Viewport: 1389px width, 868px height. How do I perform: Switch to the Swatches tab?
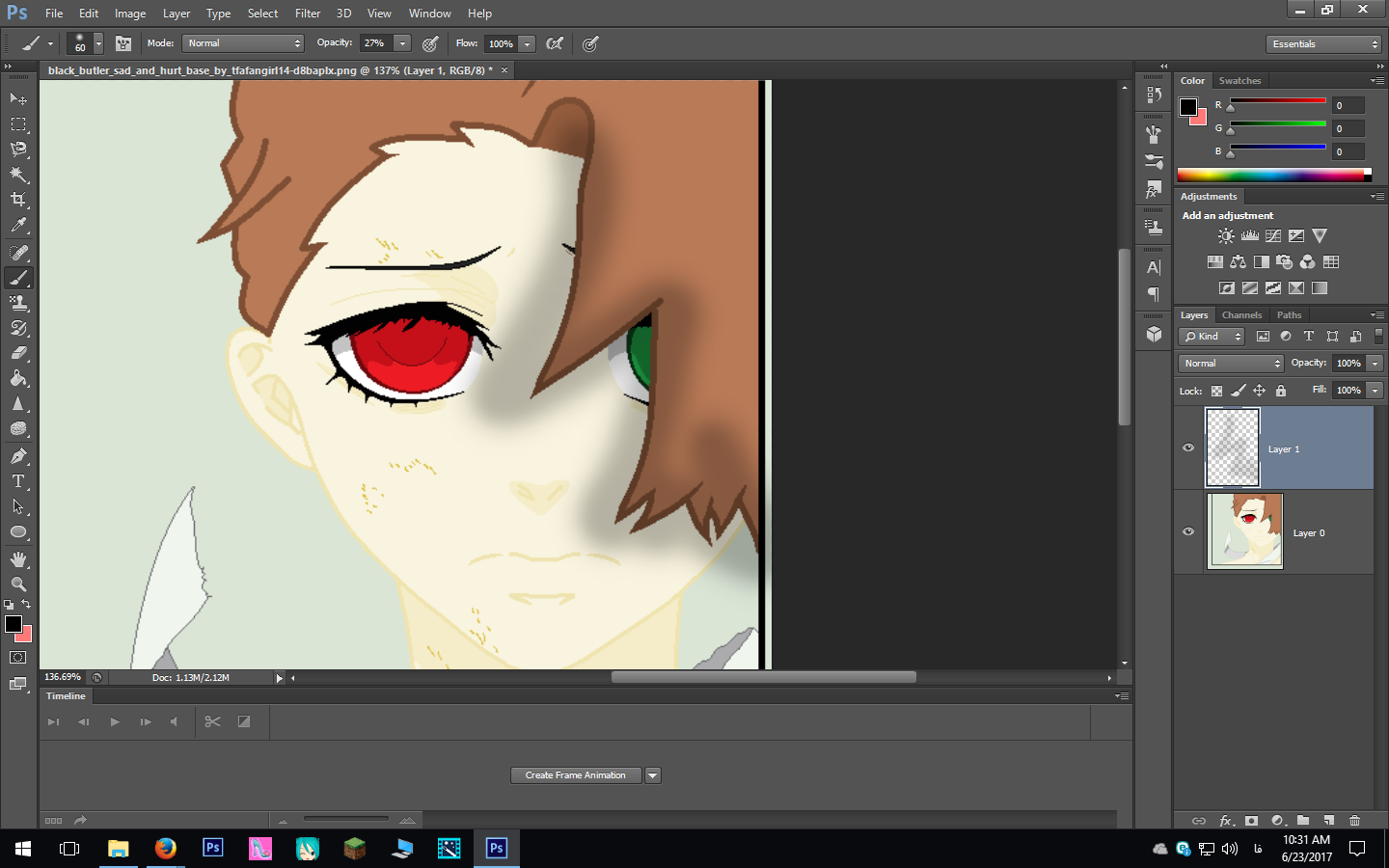(x=1239, y=81)
